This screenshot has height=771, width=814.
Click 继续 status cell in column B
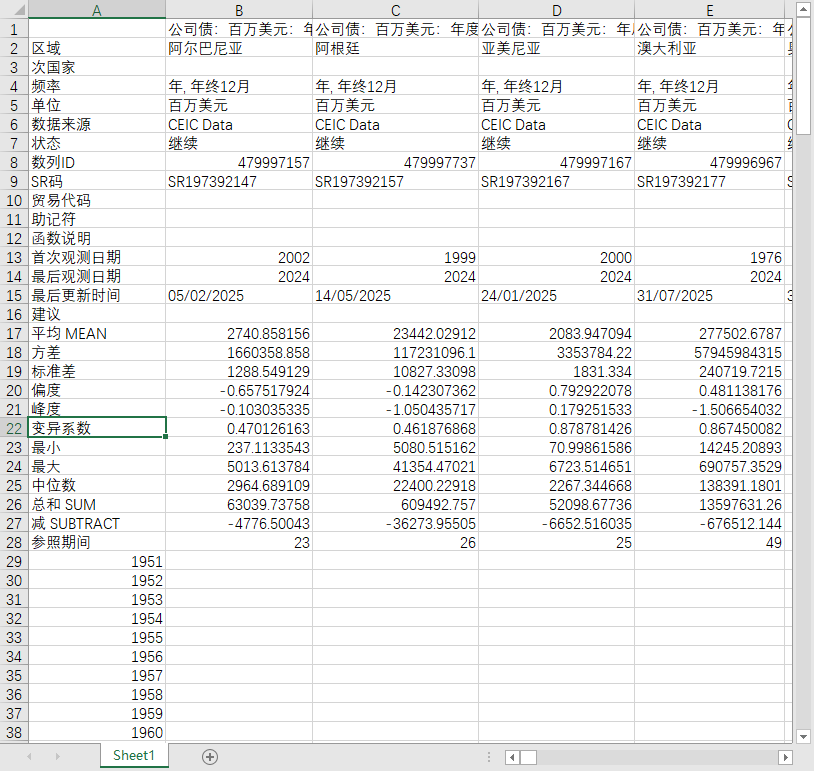click(239, 143)
